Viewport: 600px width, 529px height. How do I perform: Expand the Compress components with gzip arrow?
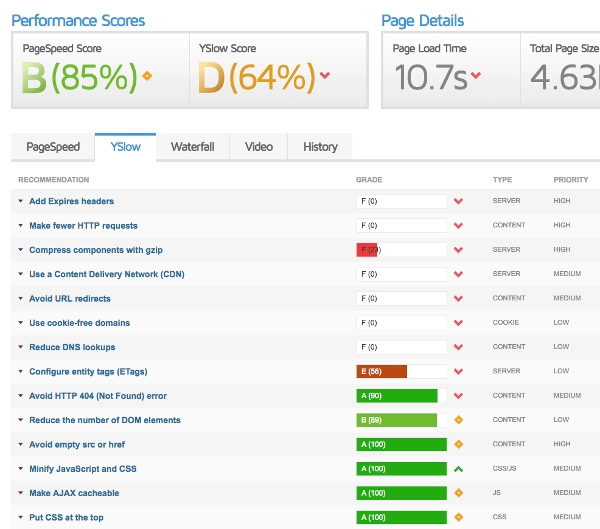21,250
